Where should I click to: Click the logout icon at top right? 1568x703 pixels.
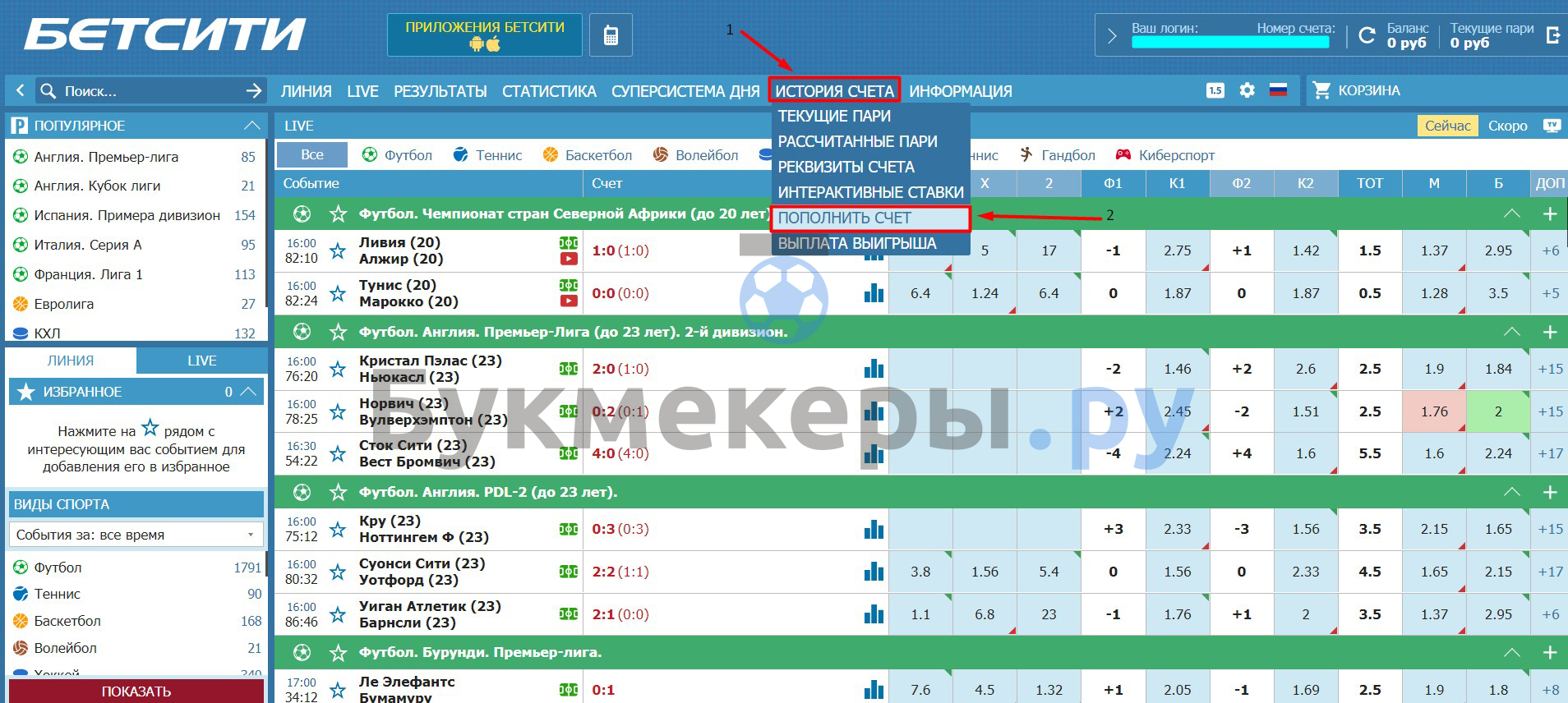(1553, 35)
